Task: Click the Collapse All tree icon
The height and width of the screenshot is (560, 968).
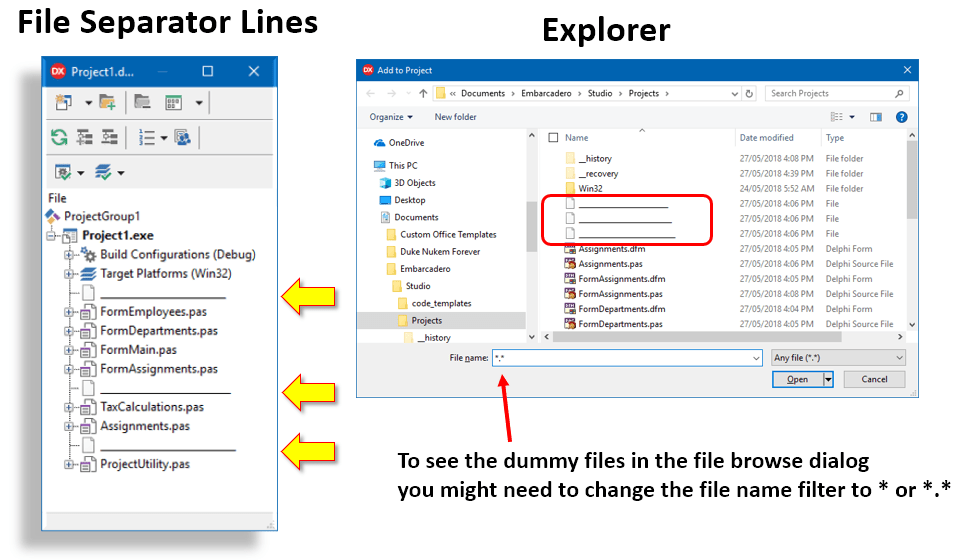Action: point(109,137)
